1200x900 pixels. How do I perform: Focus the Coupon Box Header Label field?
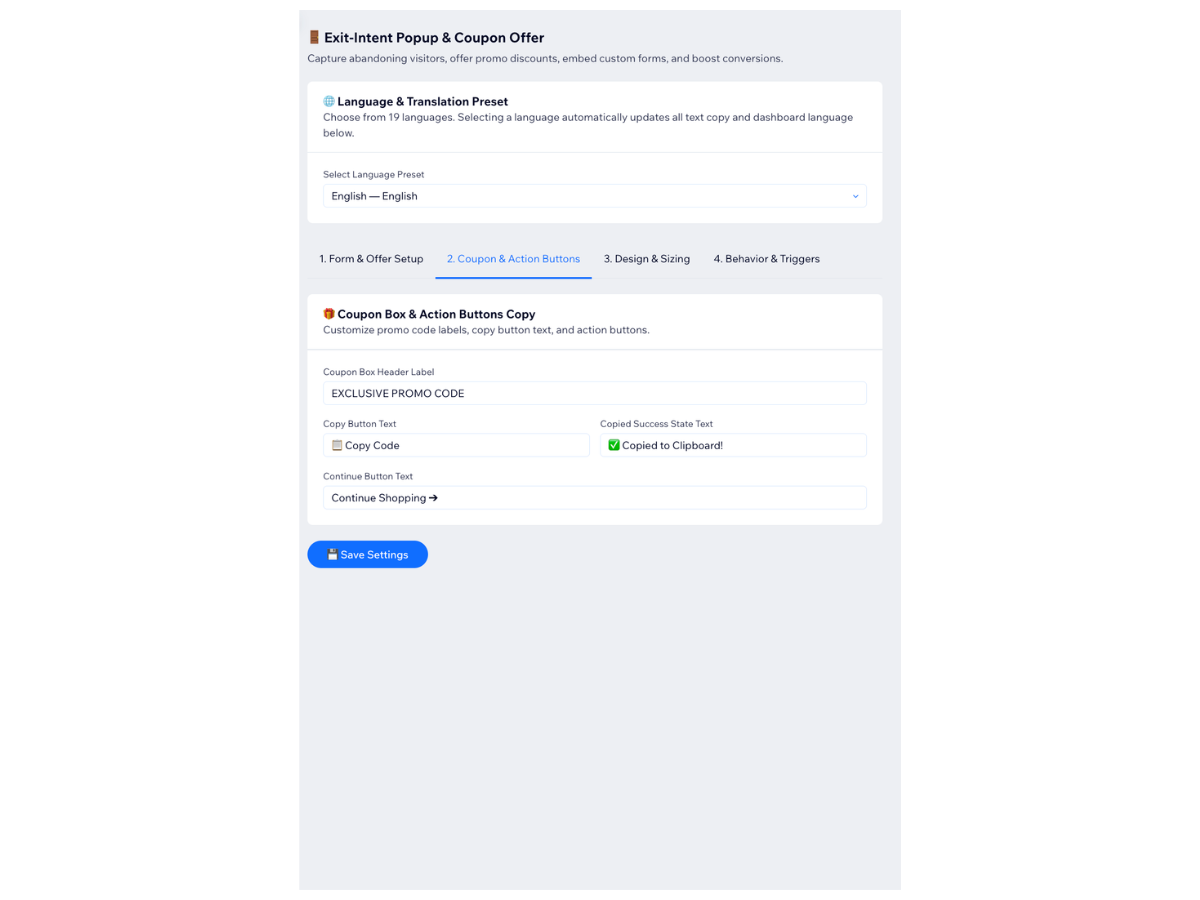coord(595,393)
